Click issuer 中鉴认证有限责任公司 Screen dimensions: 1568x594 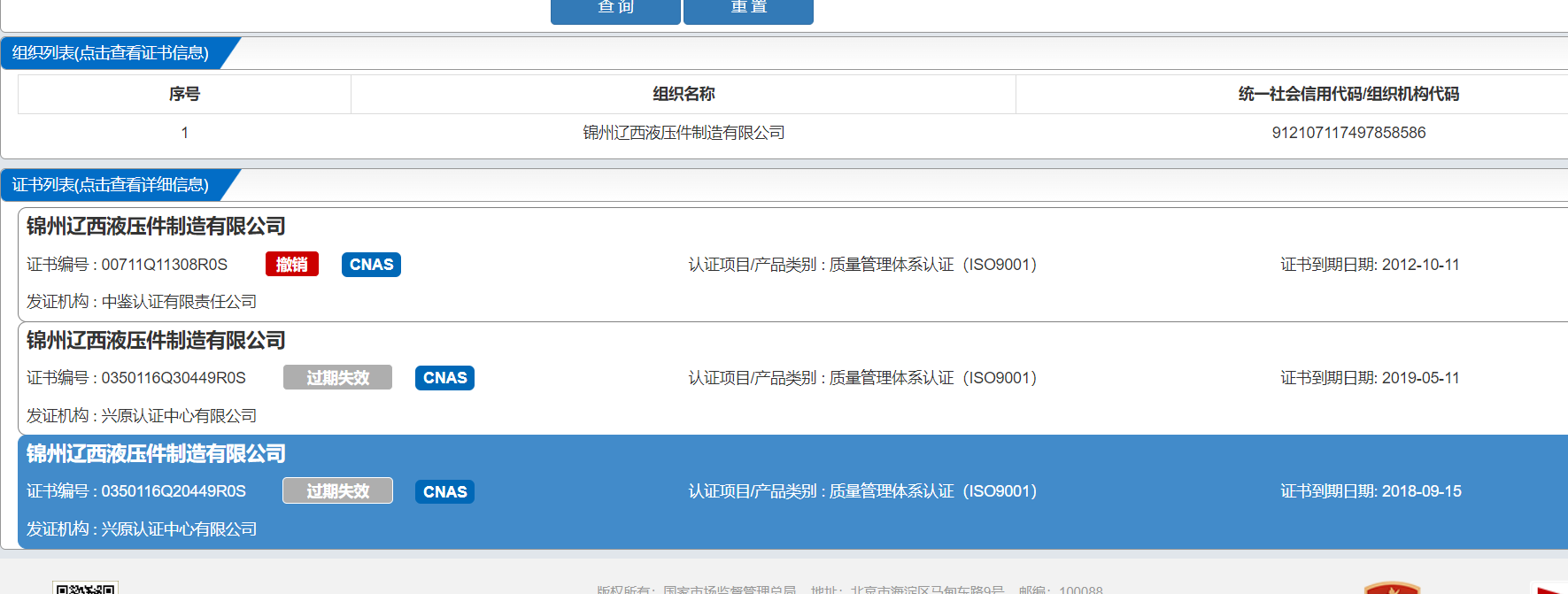[x=179, y=302]
